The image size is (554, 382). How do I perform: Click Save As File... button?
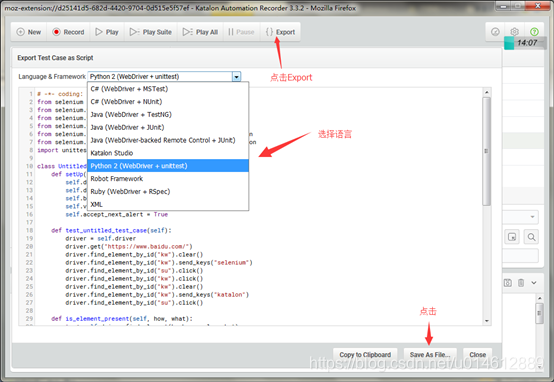(430, 354)
